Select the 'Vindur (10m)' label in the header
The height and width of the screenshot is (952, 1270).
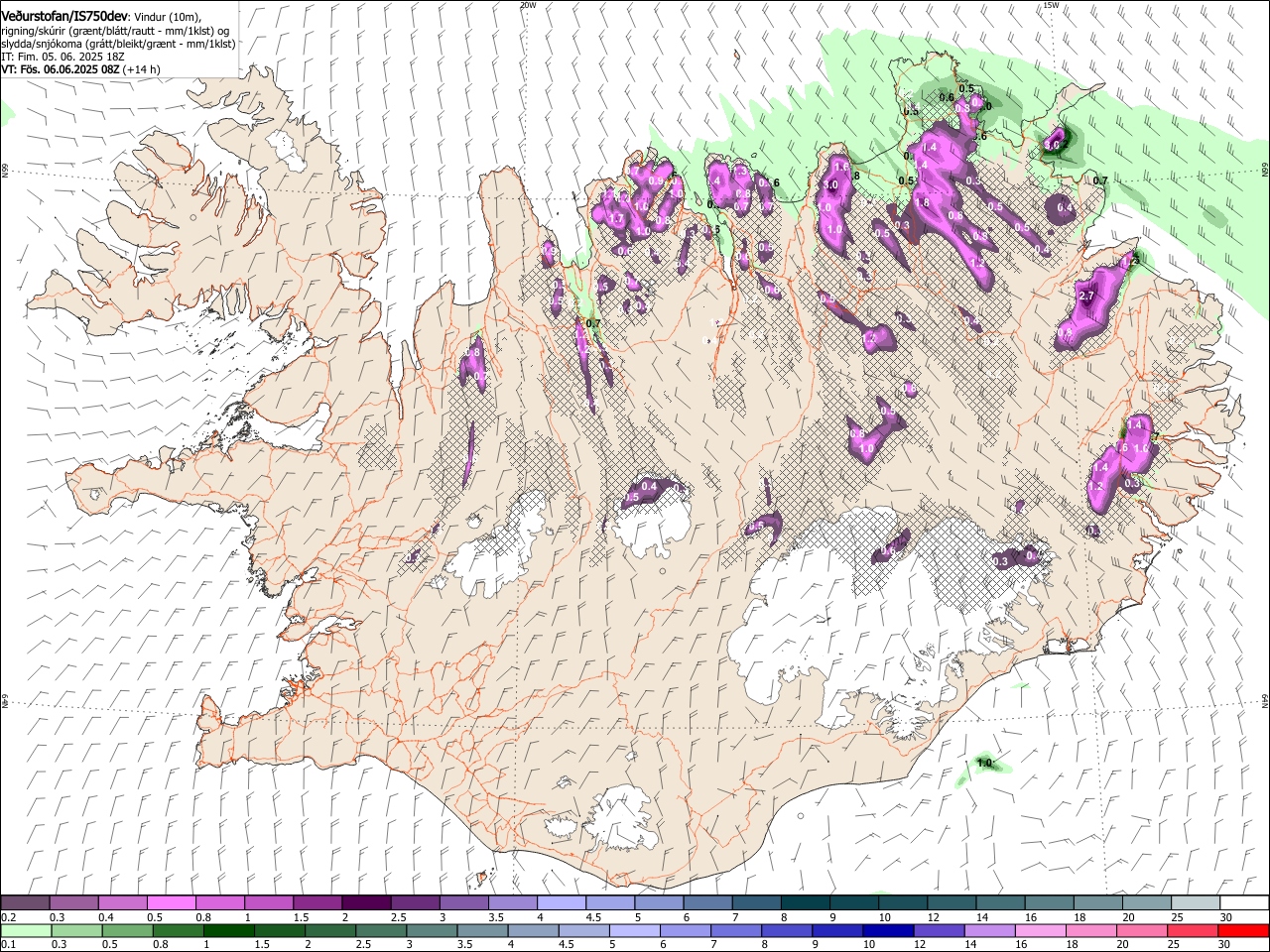pos(167,17)
